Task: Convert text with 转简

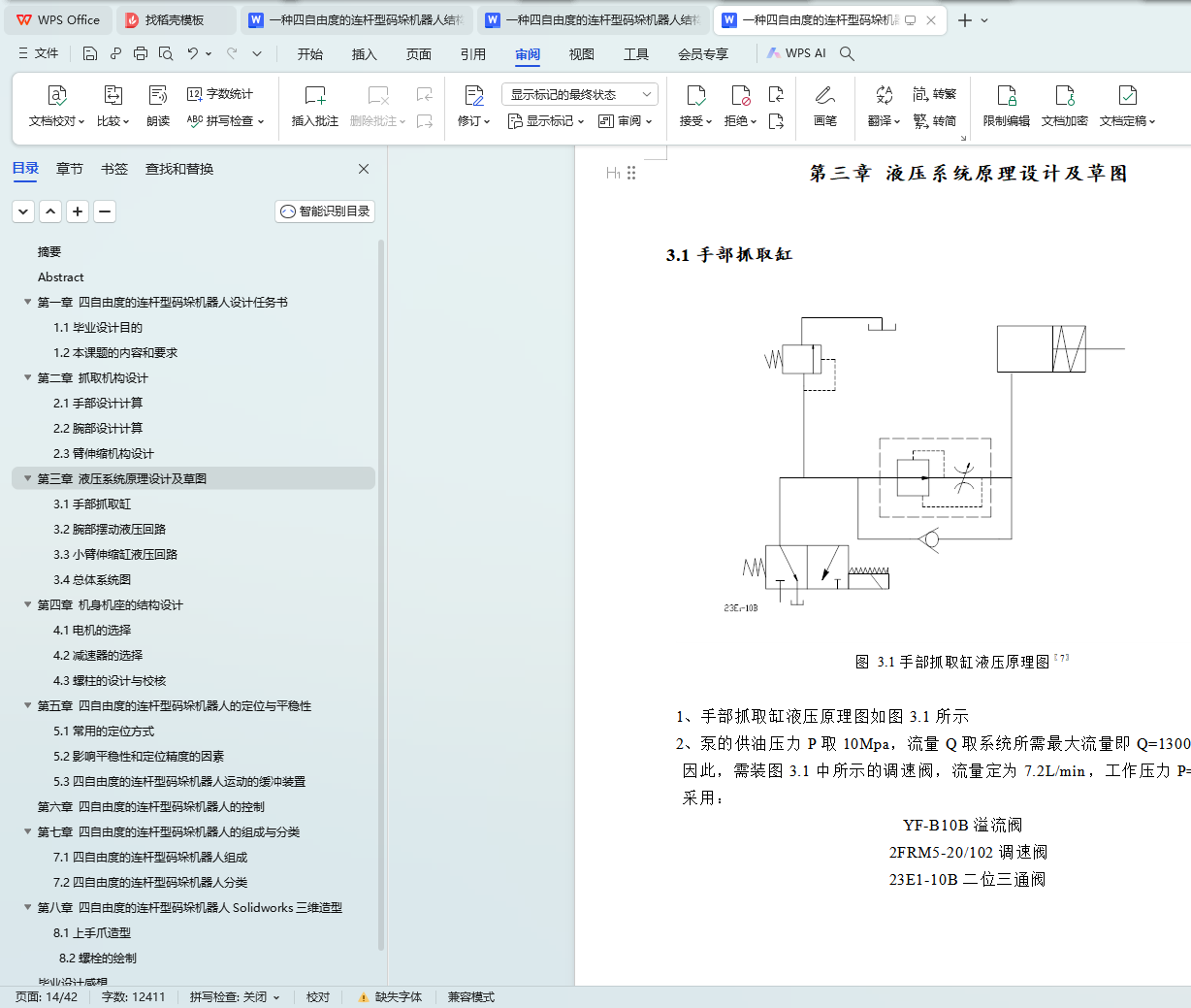Action: coord(935,121)
